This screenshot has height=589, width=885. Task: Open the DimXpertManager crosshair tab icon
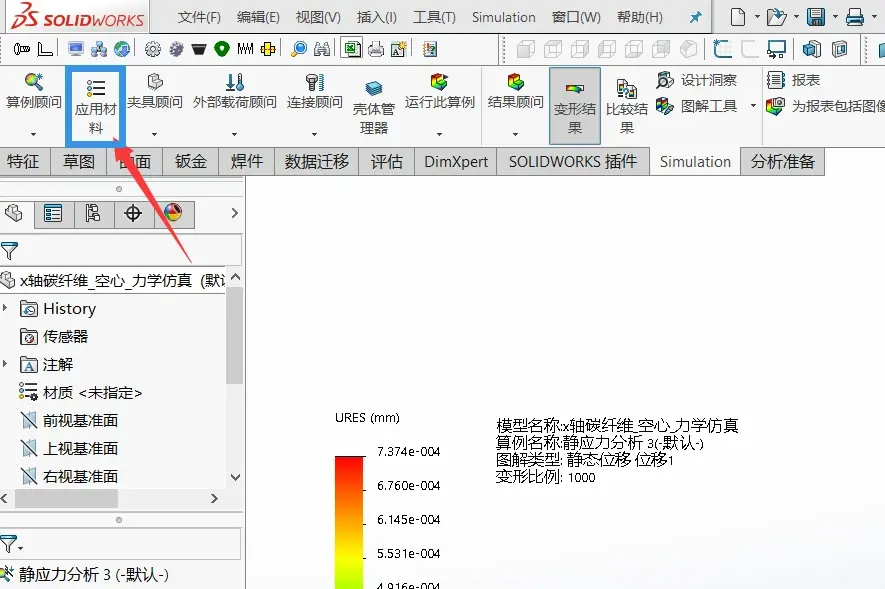coord(133,214)
